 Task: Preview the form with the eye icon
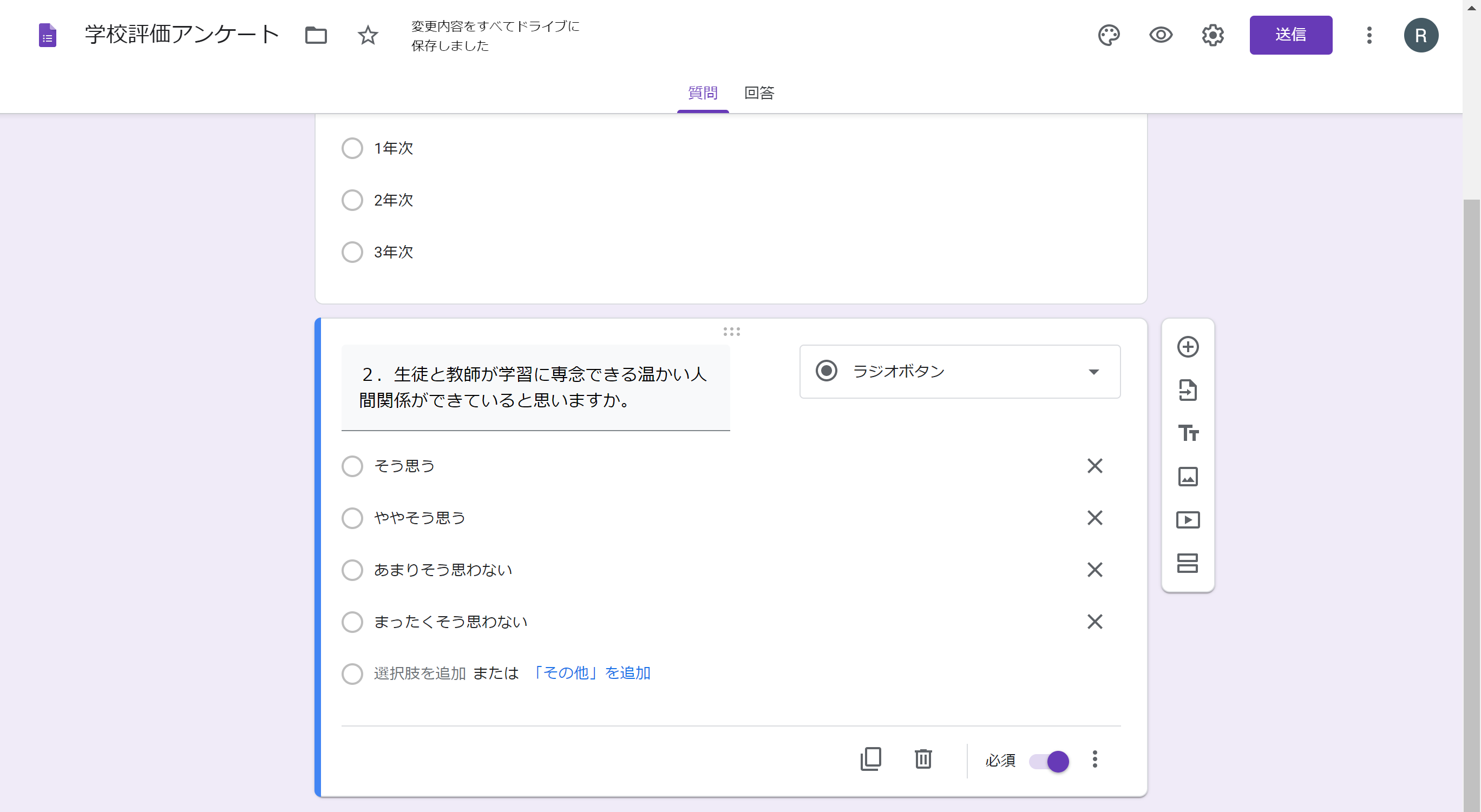(1161, 35)
